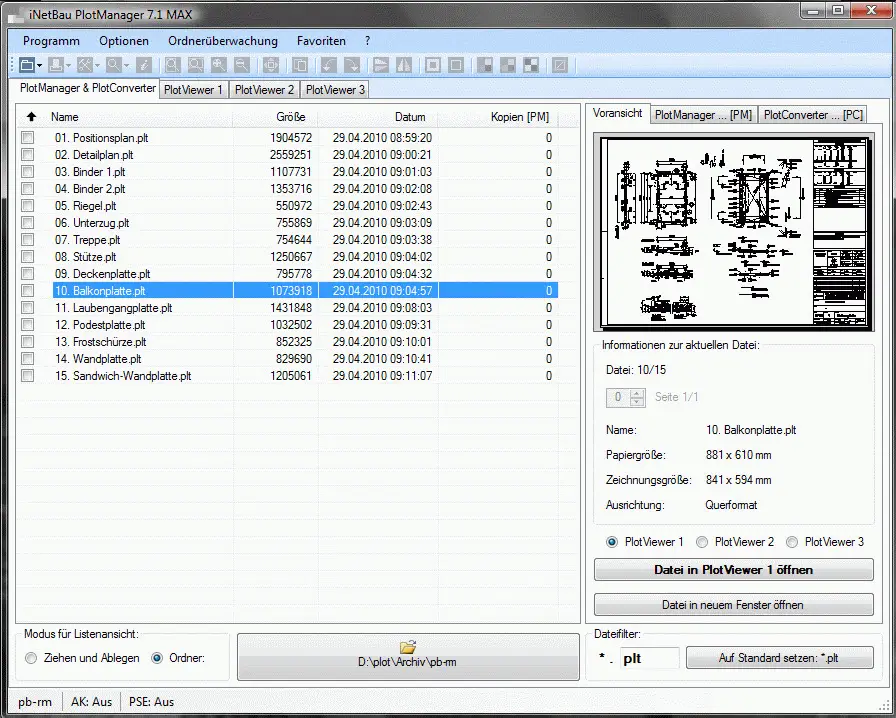Open the dropdown arrow beside the folder icon

[x=39, y=66]
